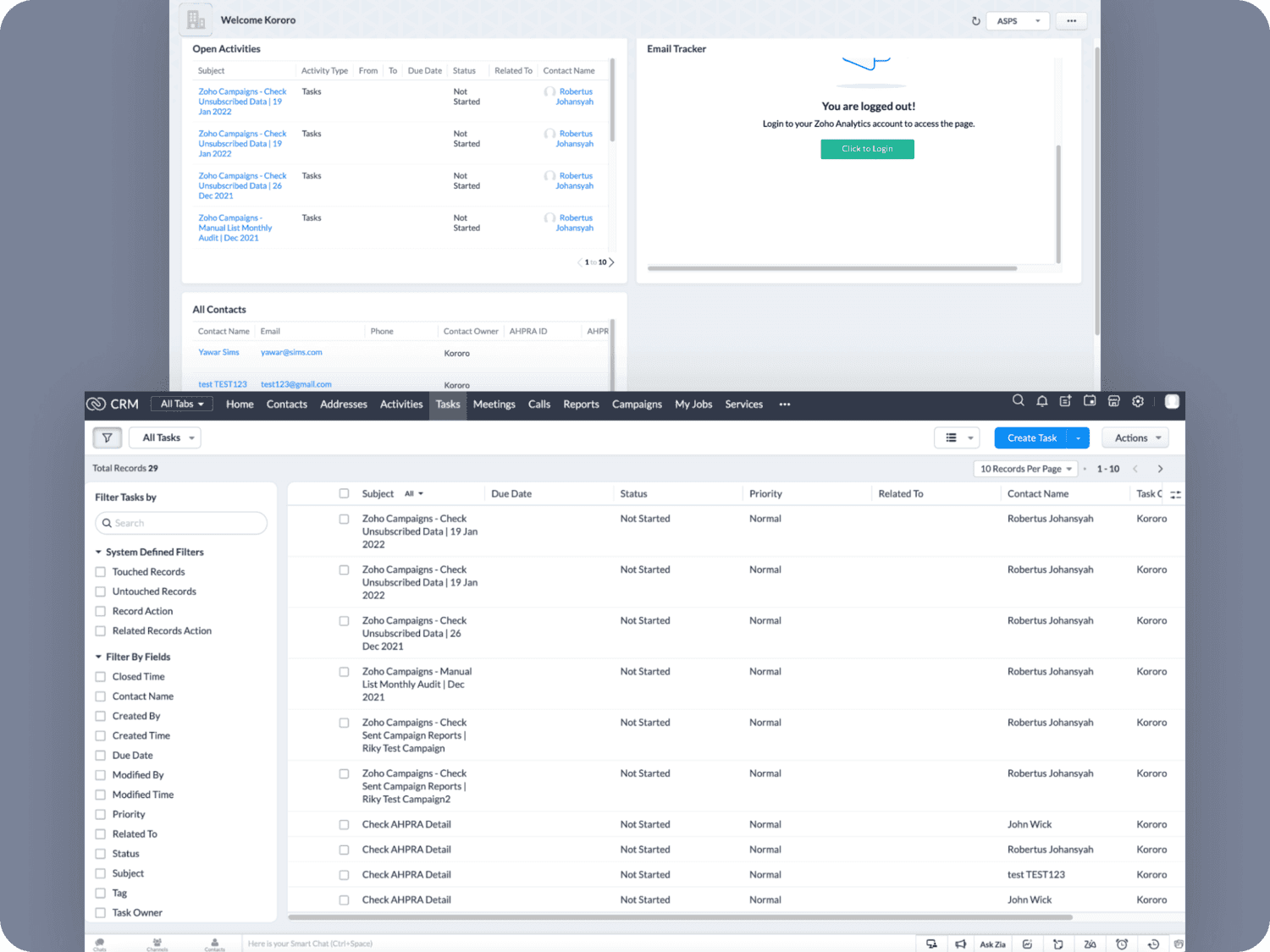Change the 10 Records Per Page dropdown

click(1026, 469)
